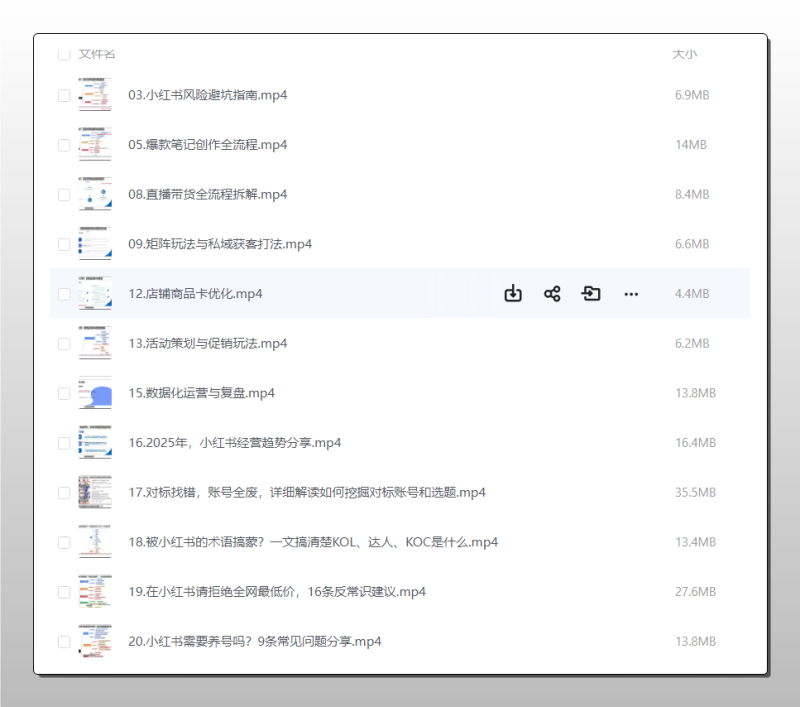Check the box beside 08.直播带货全流程拆解.mp4
This screenshot has width=800, height=707.
(x=64, y=193)
